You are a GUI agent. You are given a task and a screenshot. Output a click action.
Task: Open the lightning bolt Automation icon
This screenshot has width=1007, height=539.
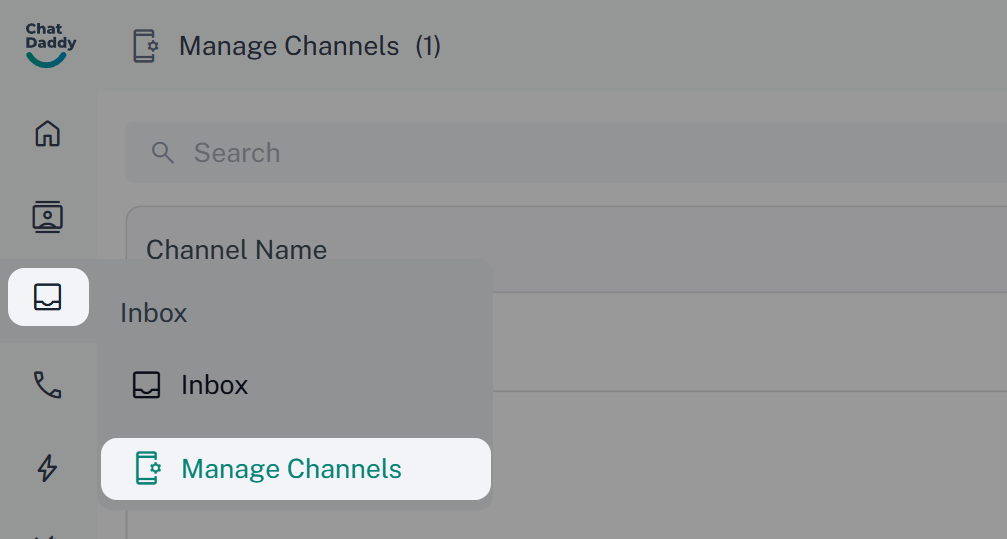pyautogui.click(x=48, y=467)
